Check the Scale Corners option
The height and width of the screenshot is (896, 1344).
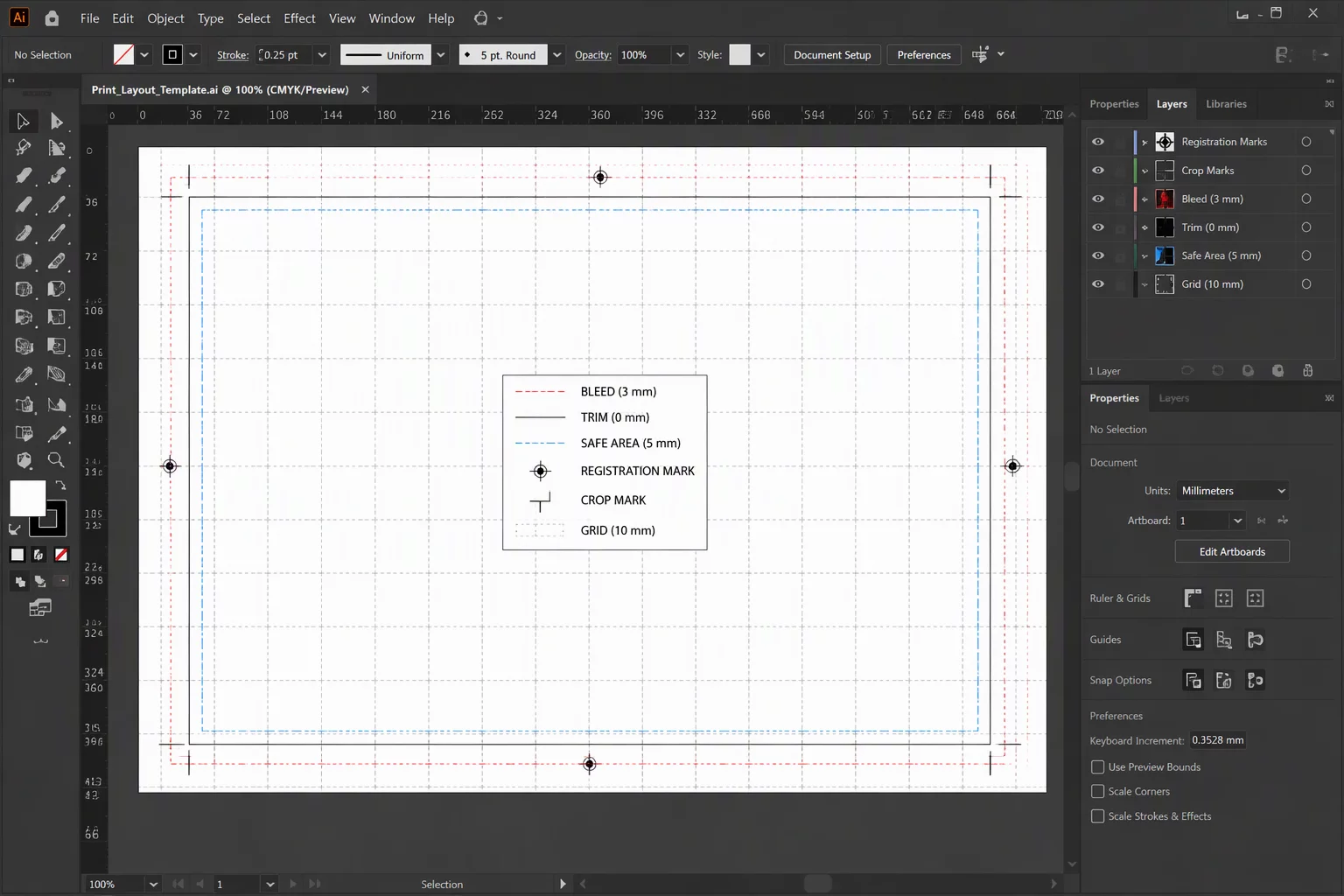[x=1097, y=792]
